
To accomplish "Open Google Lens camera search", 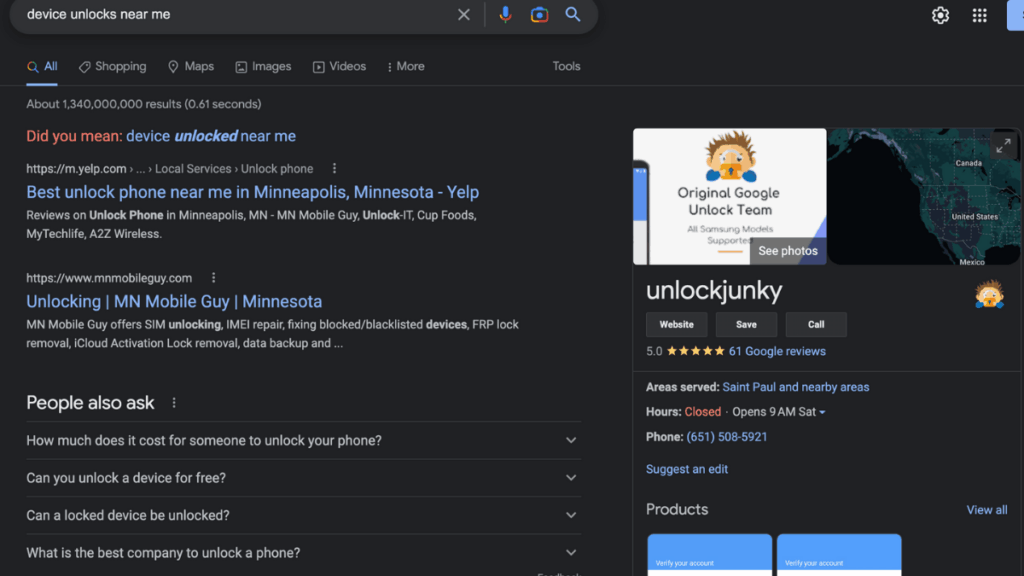I will coord(539,14).
